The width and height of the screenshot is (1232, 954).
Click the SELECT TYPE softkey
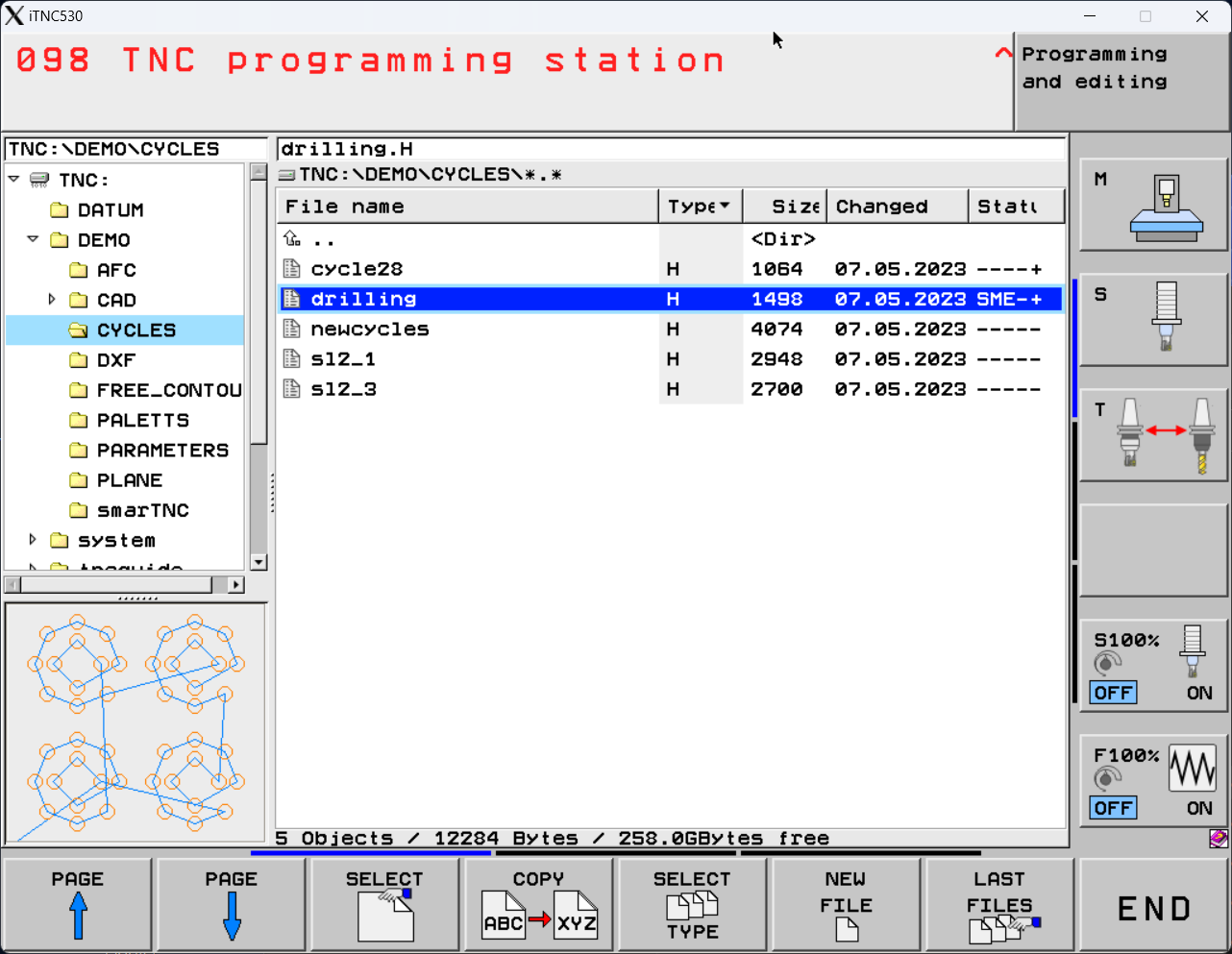click(x=693, y=905)
